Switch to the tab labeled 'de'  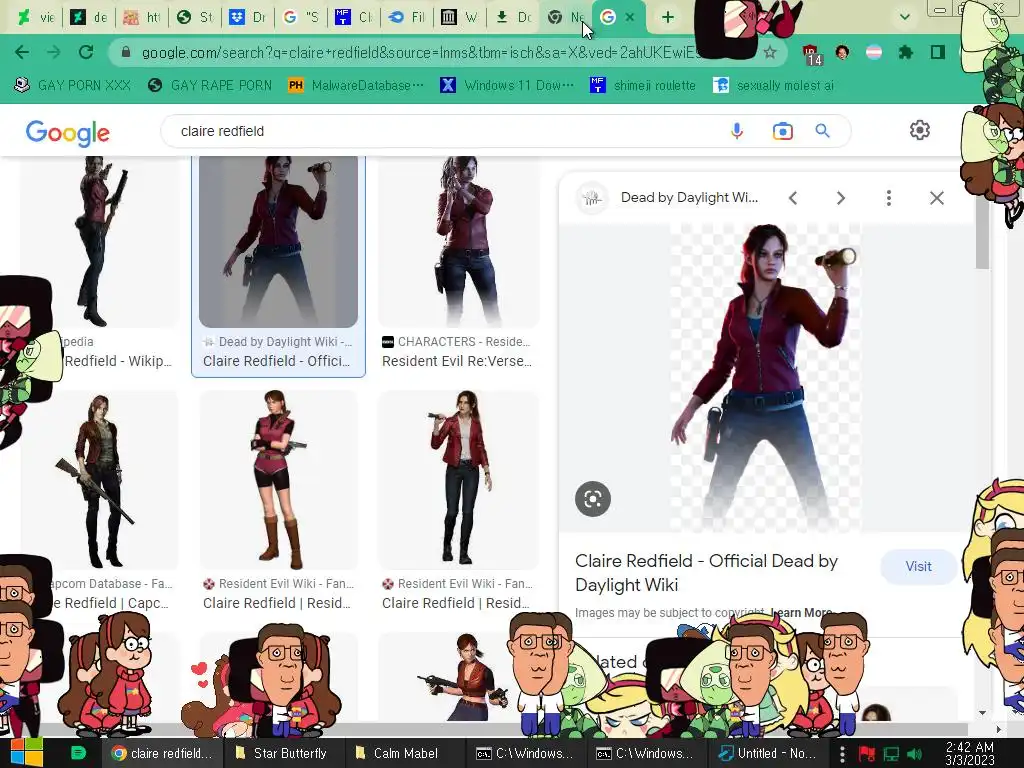(89, 18)
